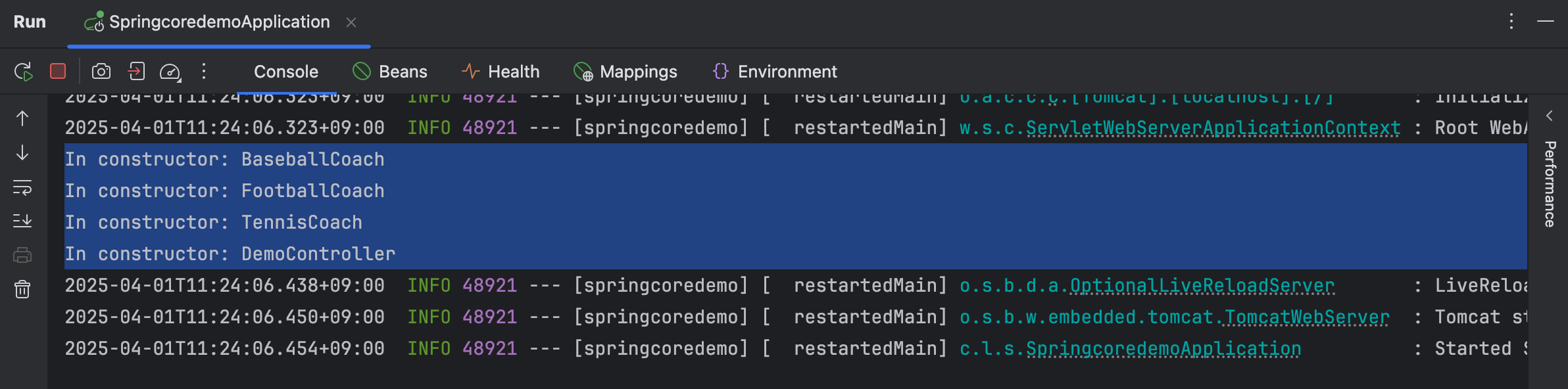Clear console with trash icon
This screenshot has width=1568, height=389.
tap(22, 289)
